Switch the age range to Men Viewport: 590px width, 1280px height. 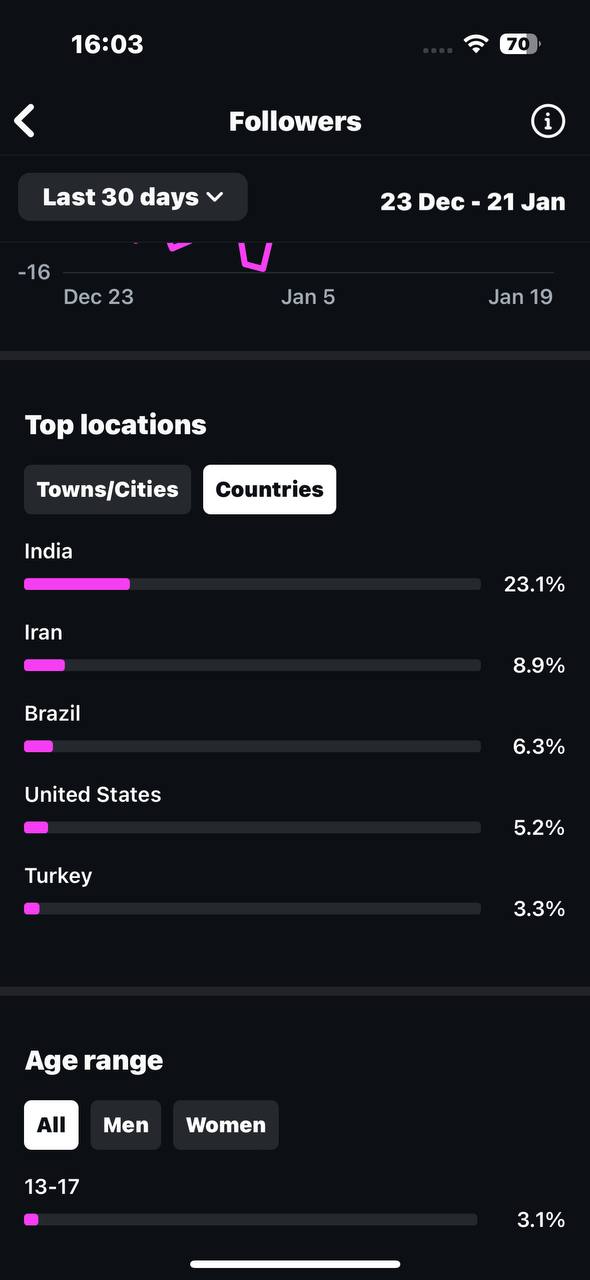[126, 1125]
